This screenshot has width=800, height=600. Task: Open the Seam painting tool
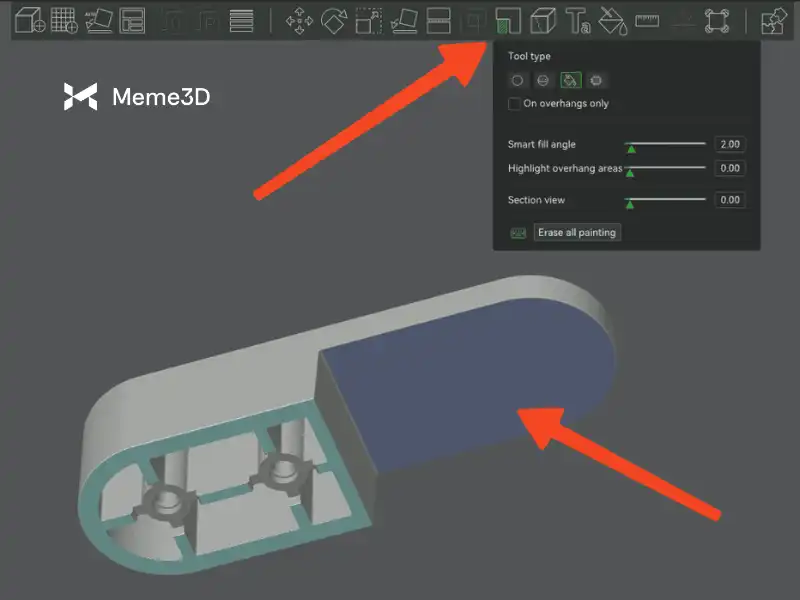(543, 20)
